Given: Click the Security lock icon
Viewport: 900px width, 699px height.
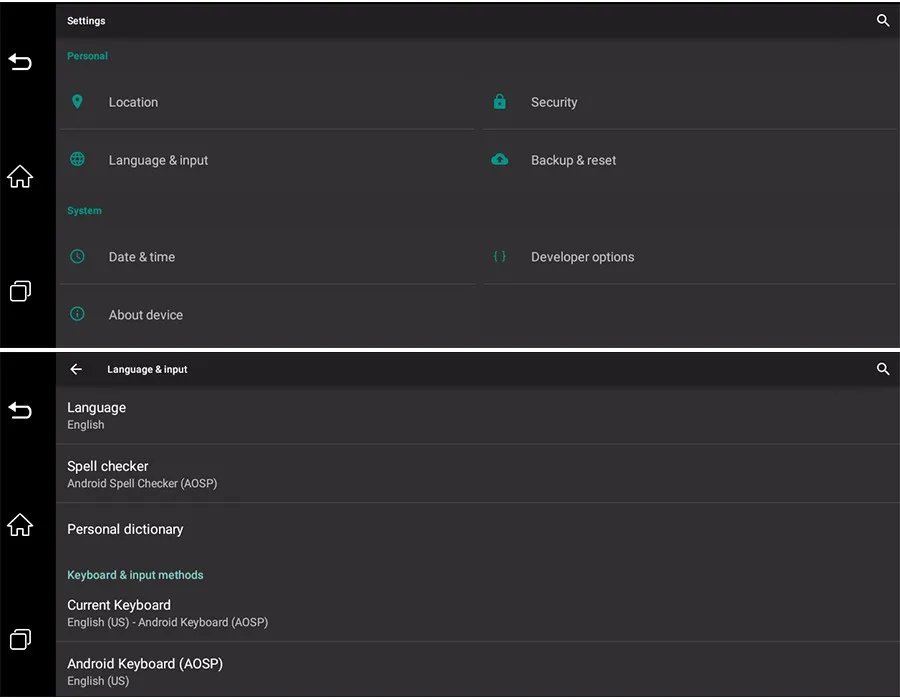Looking at the screenshot, I should 500,102.
